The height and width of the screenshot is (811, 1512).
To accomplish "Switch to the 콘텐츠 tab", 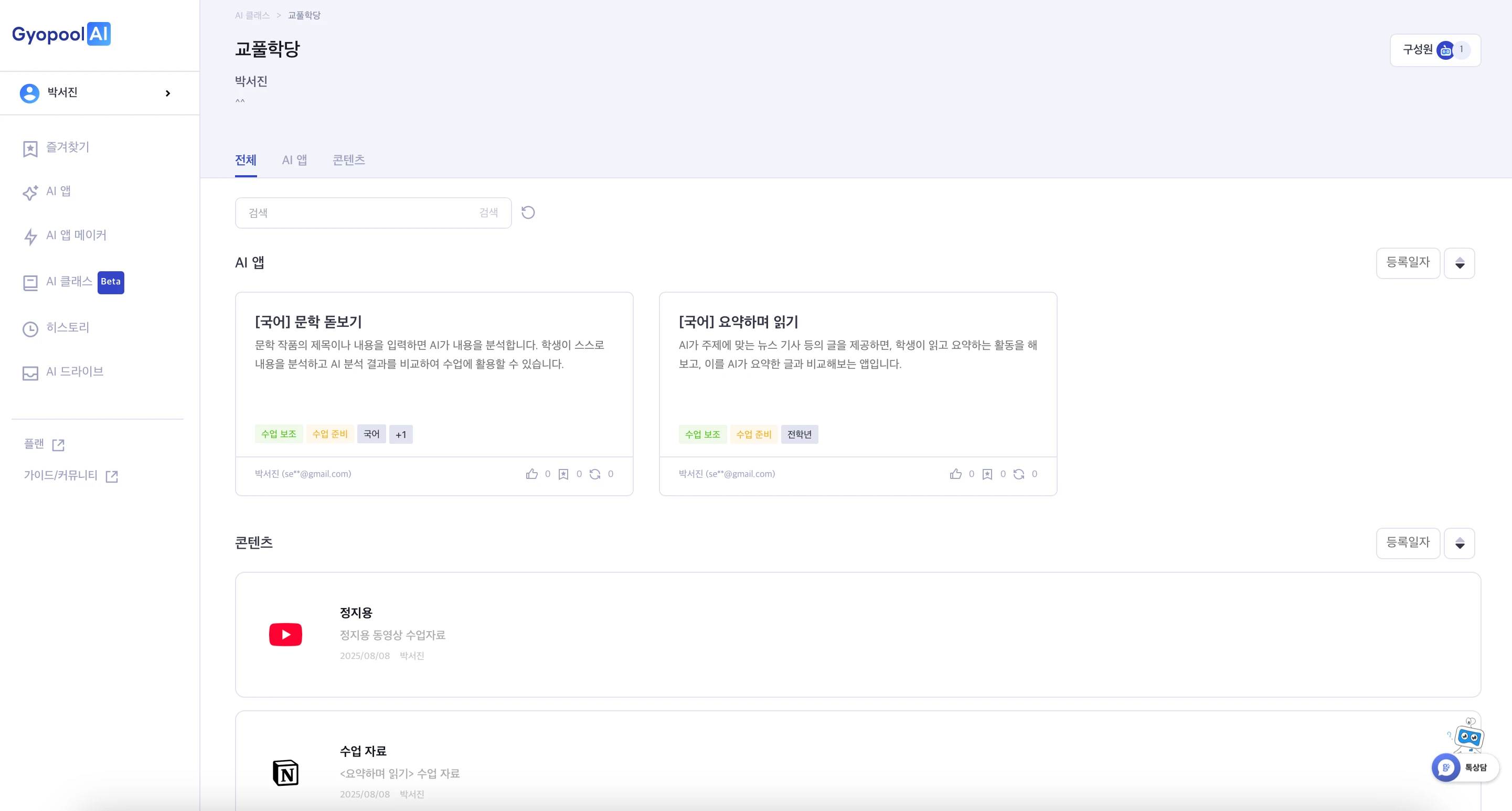I will [x=349, y=160].
